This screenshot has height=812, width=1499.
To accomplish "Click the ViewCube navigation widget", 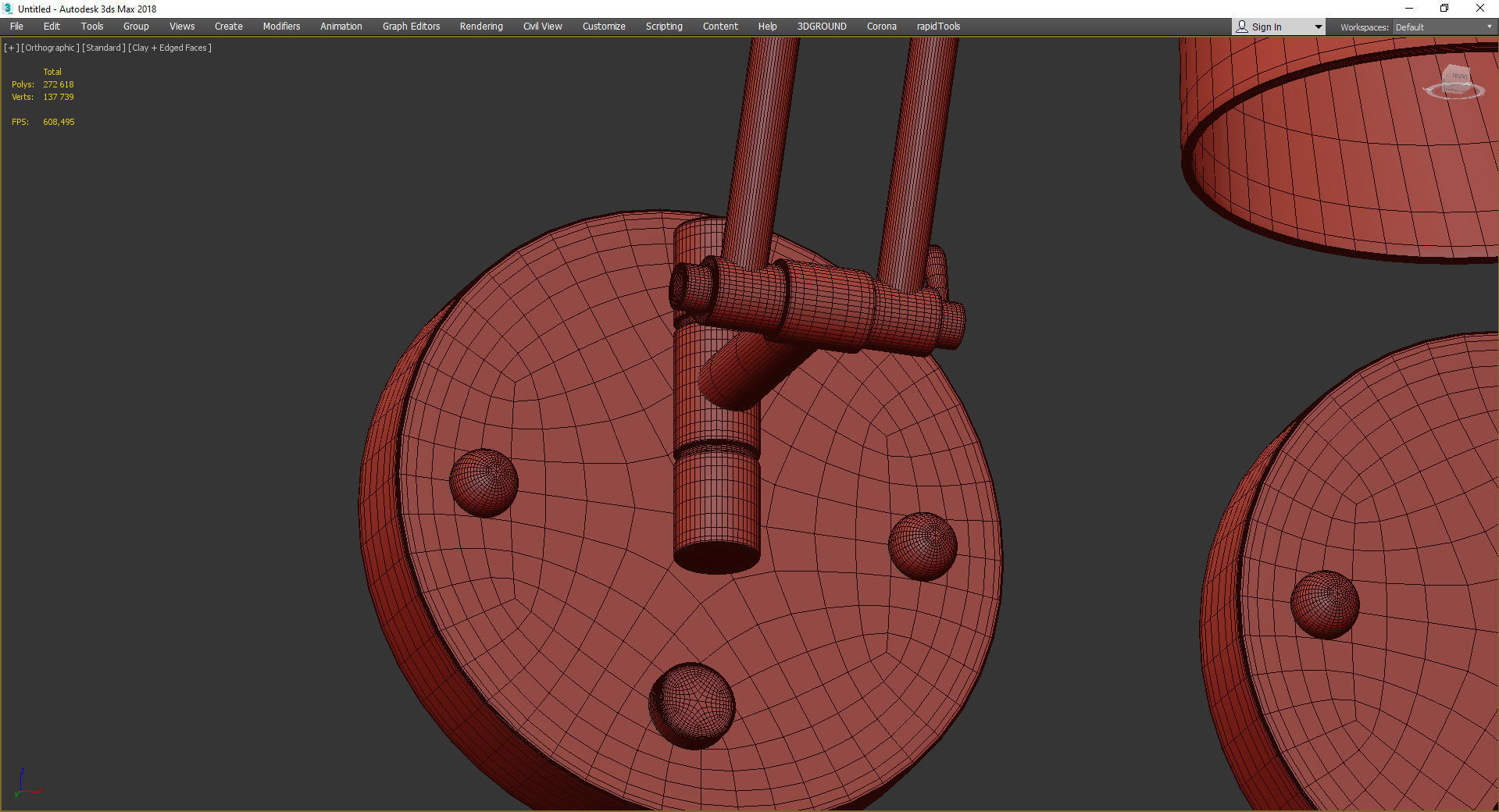I will tap(1454, 82).
